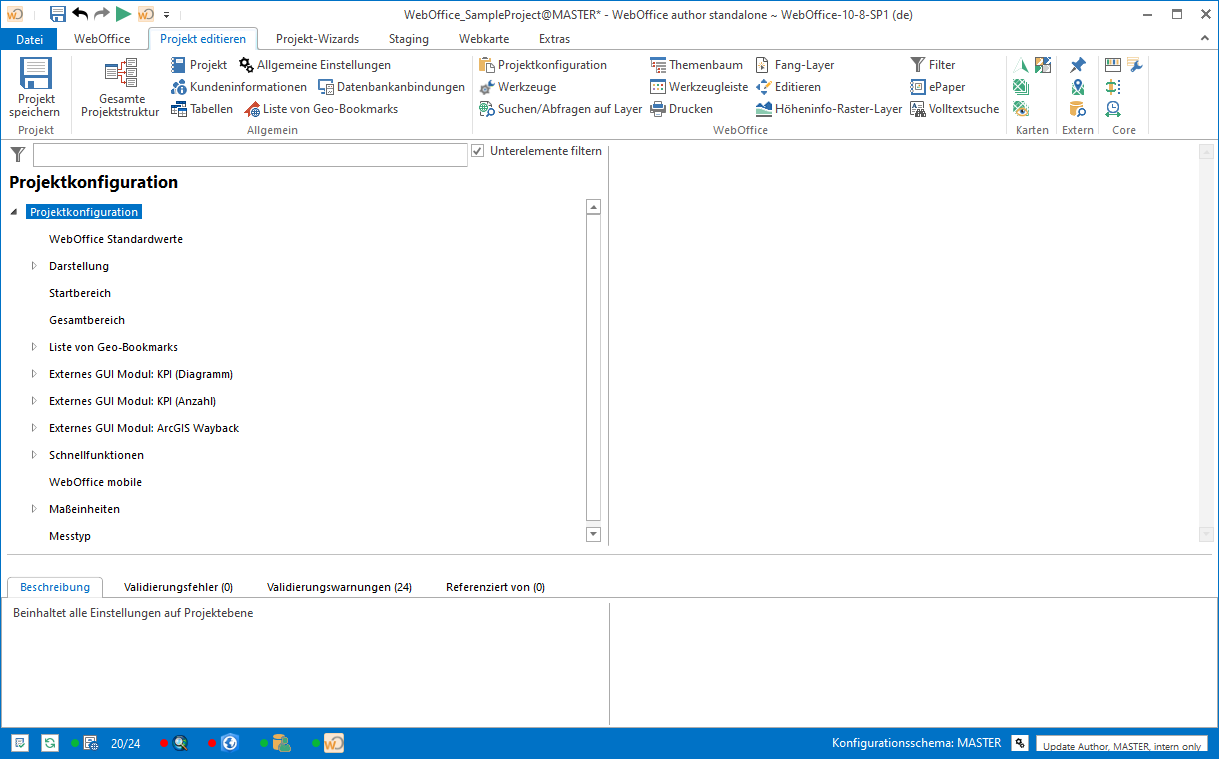Open the Validierungswarnungen (24) tab

[x=339, y=587]
